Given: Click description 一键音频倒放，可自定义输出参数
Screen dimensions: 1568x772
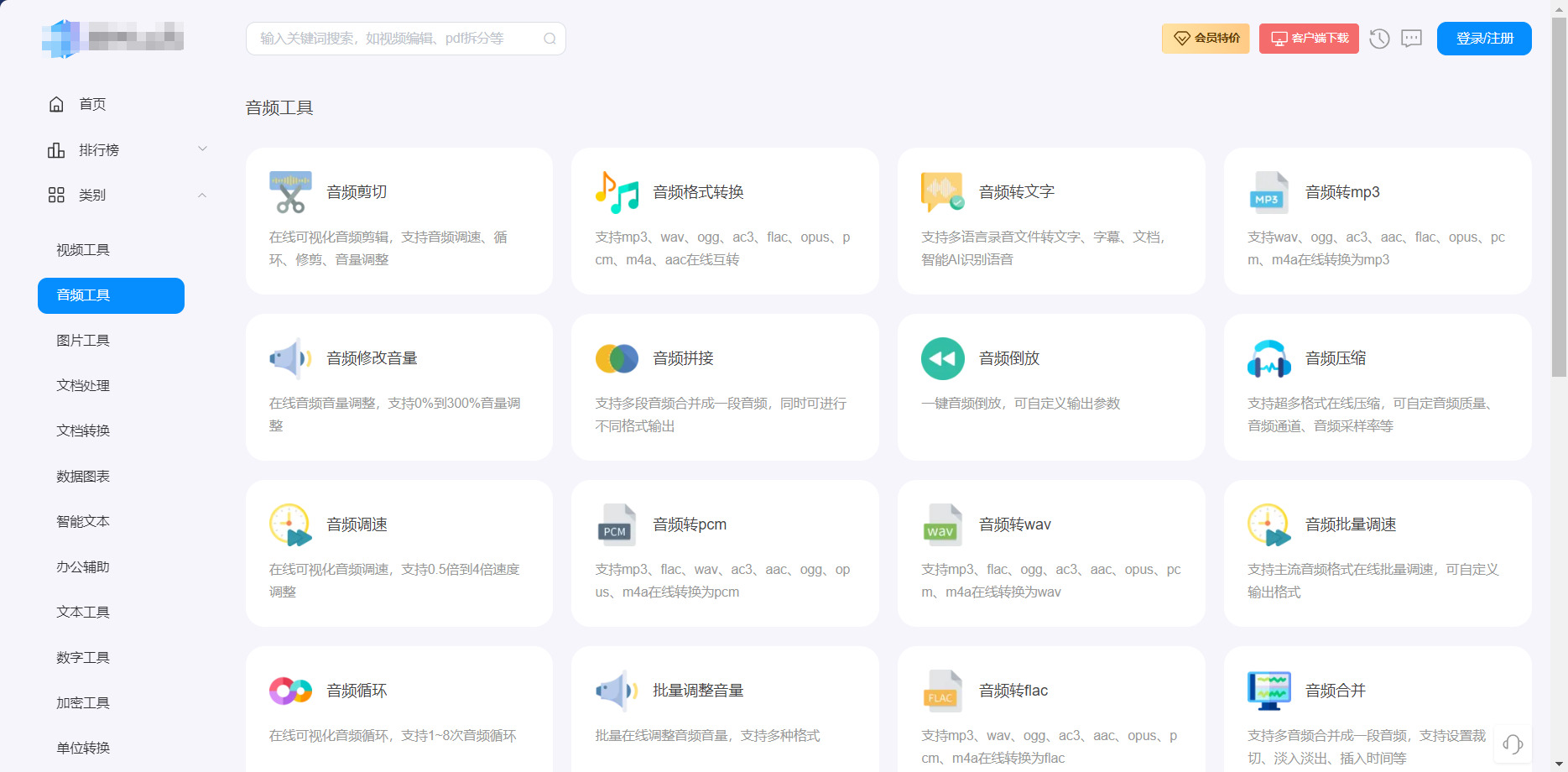Looking at the screenshot, I should pos(1021,404).
